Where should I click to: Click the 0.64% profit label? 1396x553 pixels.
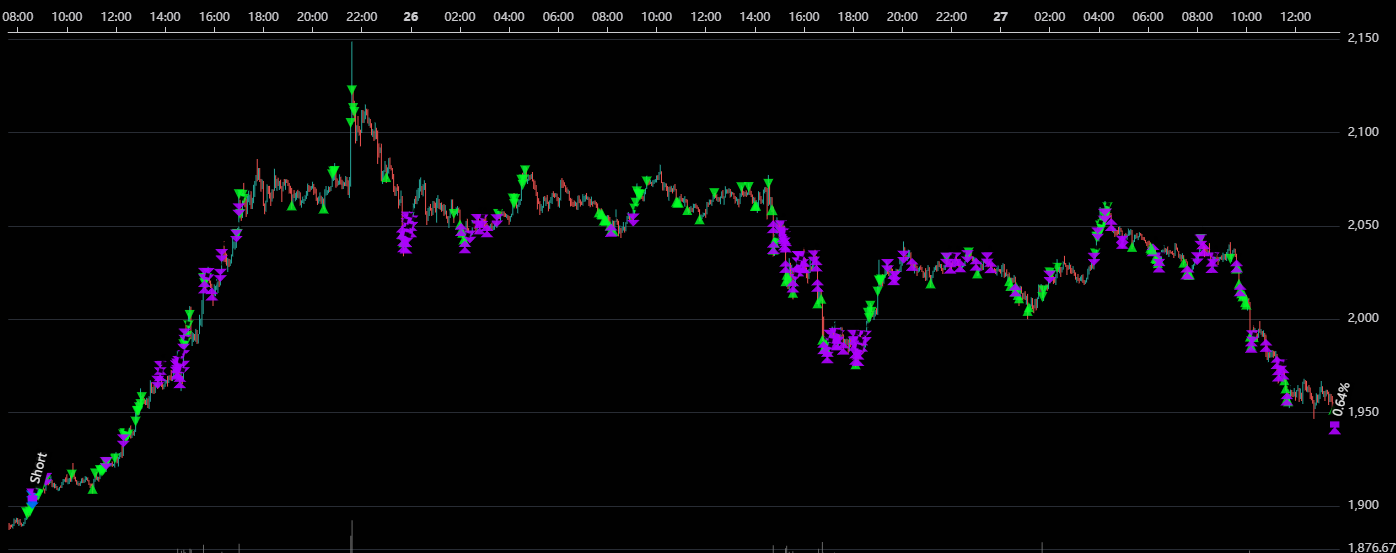(1343, 399)
